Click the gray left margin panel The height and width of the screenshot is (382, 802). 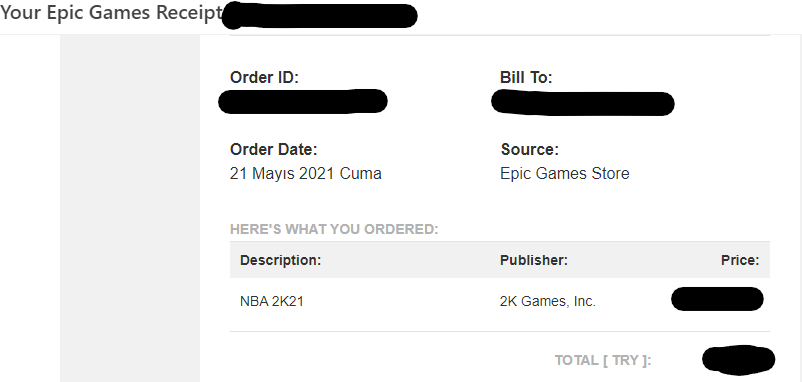point(130,209)
